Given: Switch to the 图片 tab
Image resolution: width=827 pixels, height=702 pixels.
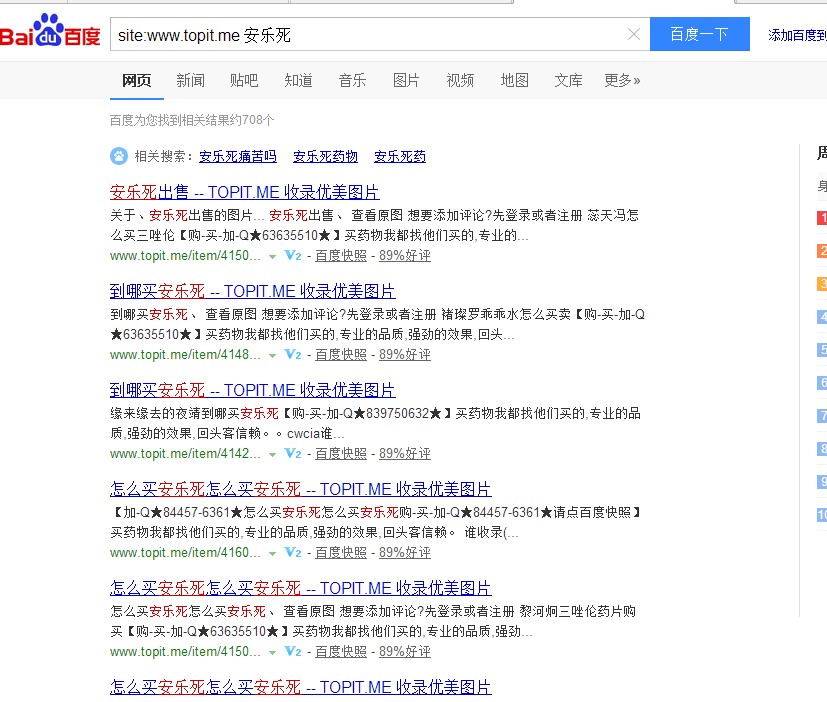Looking at the screenshot, I should coord(406,80).
